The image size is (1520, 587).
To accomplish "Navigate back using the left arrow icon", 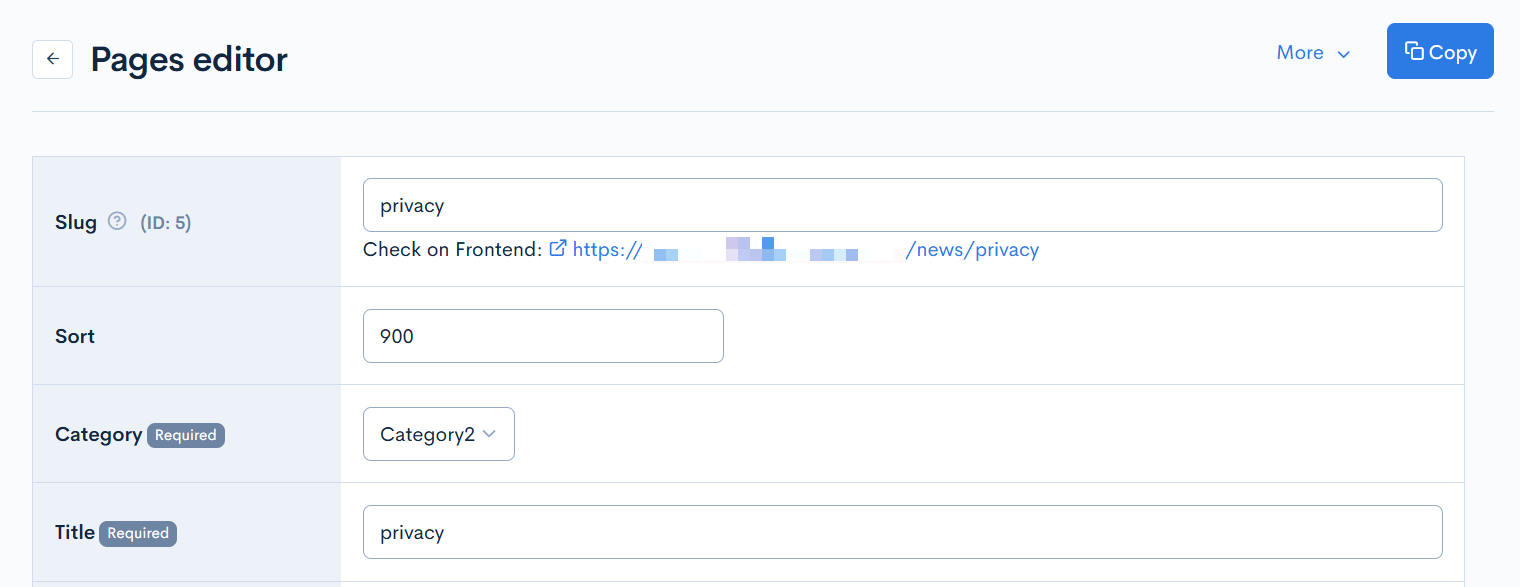I will [x=52, y=59].
